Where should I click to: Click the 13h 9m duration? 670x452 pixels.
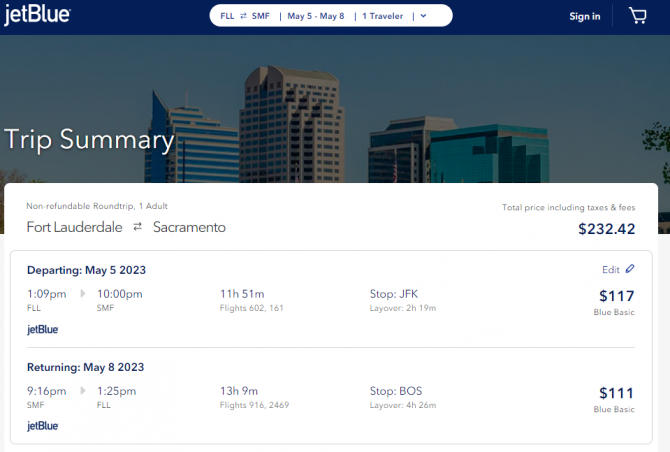click(239, 391)
